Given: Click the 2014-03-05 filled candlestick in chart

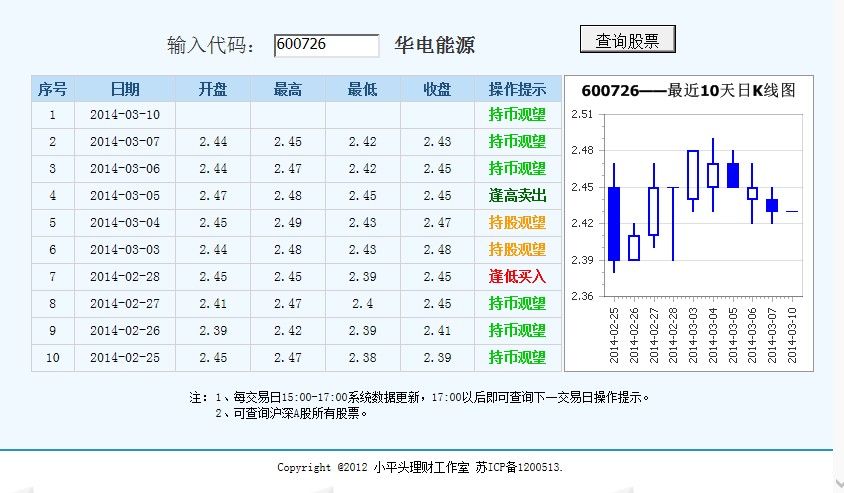Looking at the screenshot, I should pyautogui.click(x=733, y=175).
